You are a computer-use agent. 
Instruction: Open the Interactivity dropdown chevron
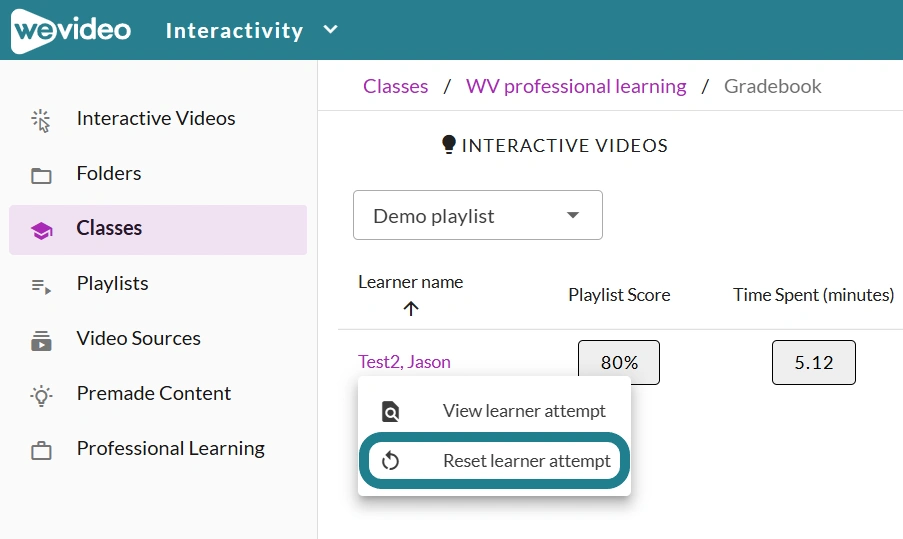[x=331, y=29]
